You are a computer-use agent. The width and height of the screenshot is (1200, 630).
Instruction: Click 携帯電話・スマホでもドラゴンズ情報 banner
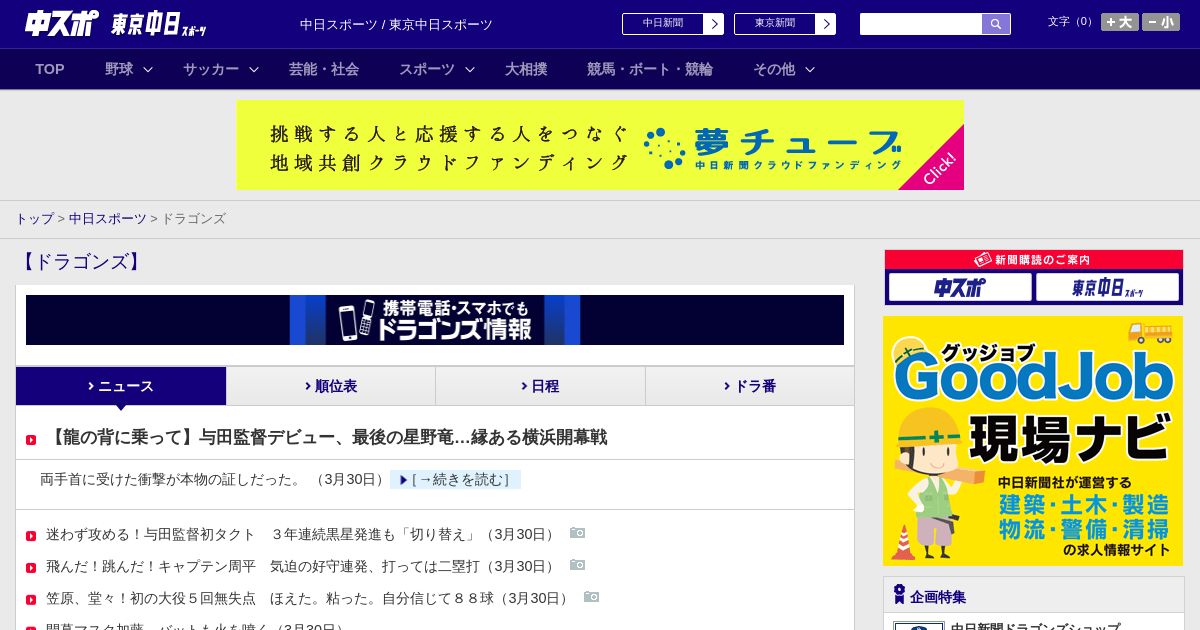(x=435, y=320)
